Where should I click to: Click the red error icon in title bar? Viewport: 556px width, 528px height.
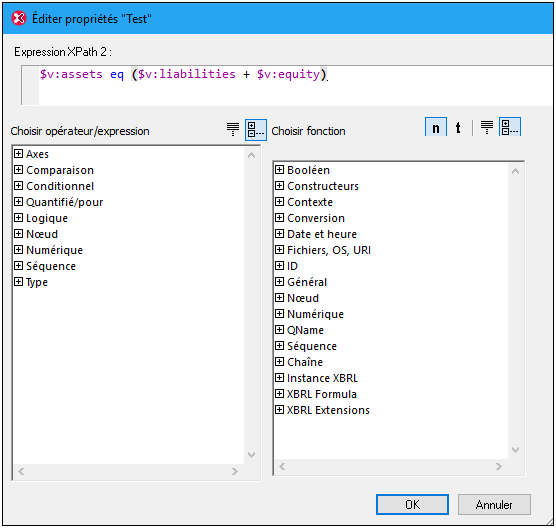[19, 18]
